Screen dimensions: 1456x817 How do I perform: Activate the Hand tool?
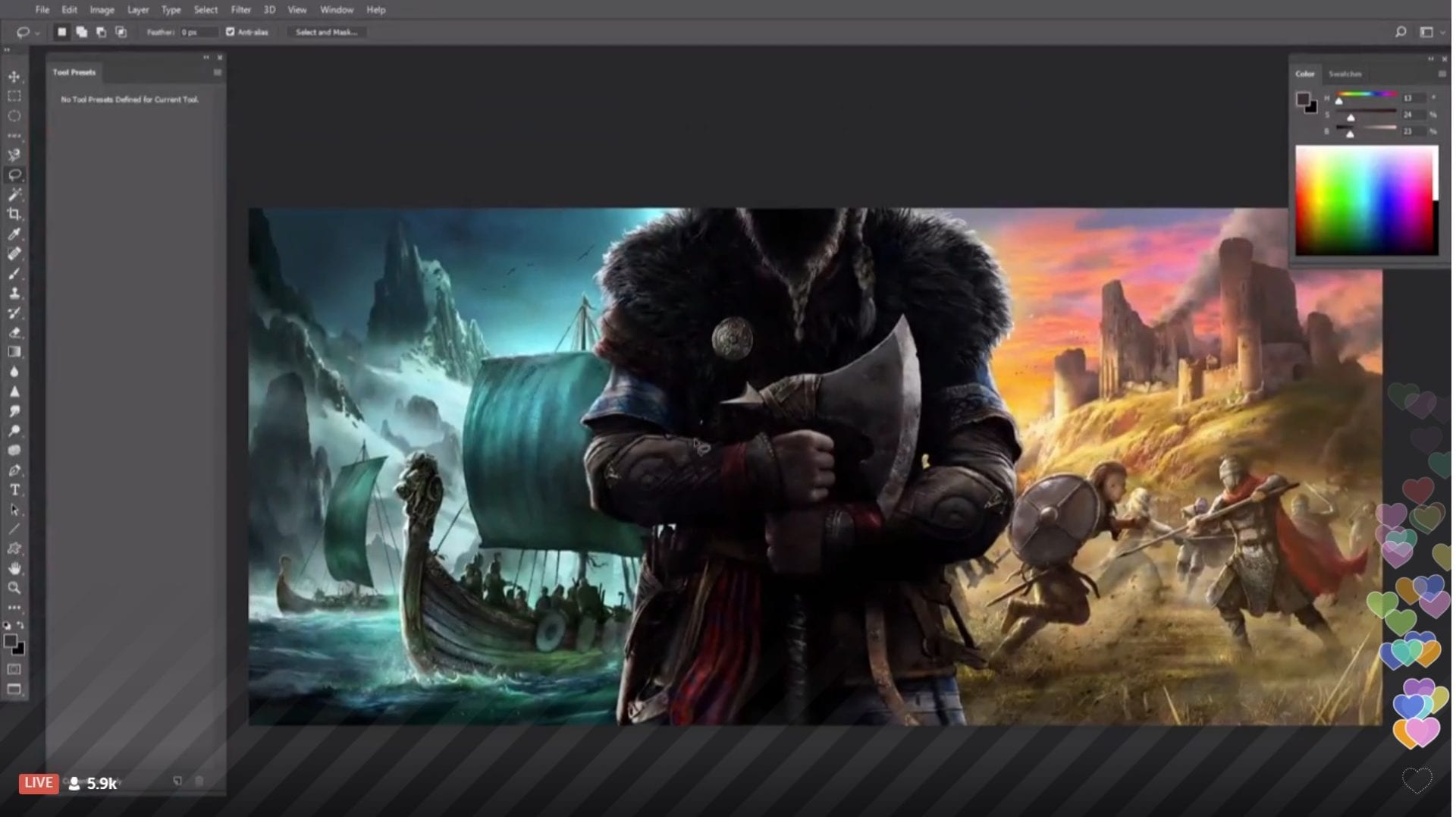coord(14,568)
